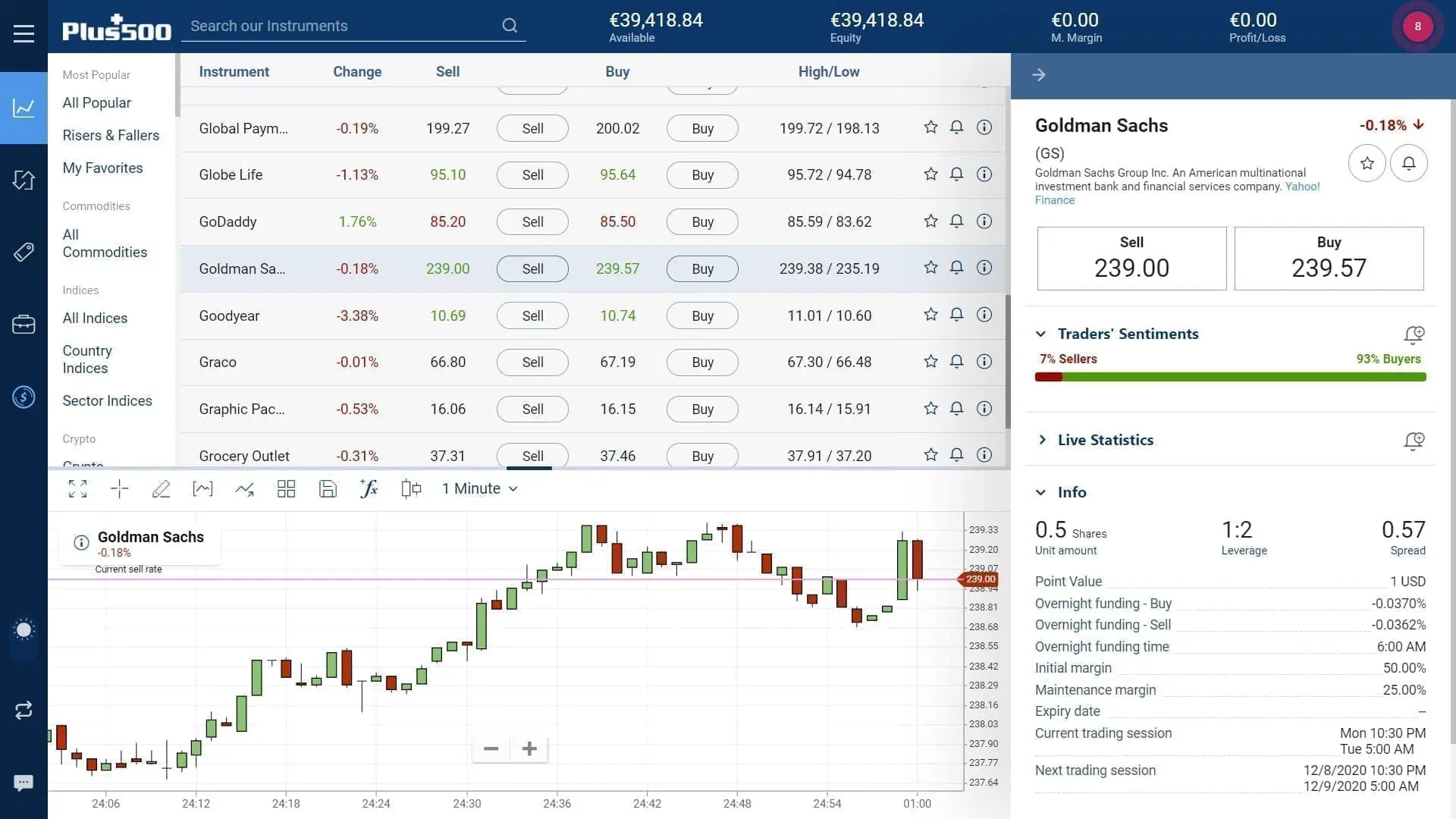1456x819 pixels.
Task: Click large Buy 239.57 box
Action: coord(1329,259)
